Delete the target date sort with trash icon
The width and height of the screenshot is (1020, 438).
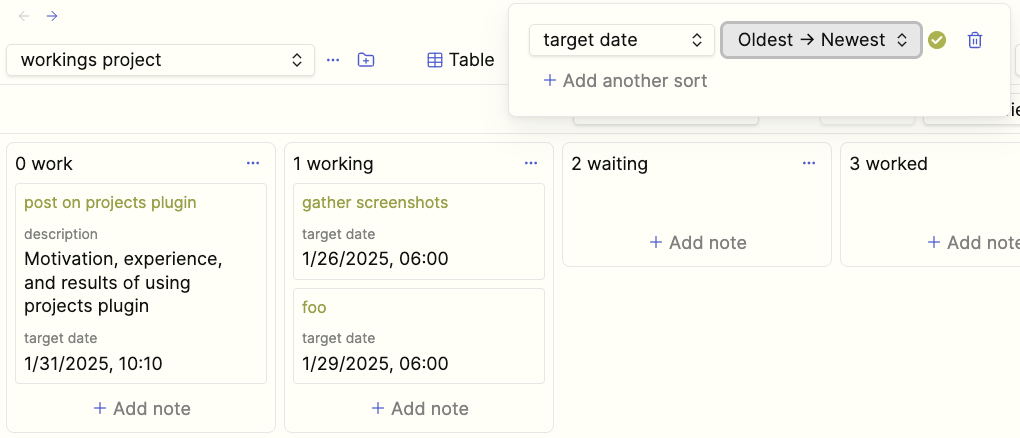[x=974, y=40]
